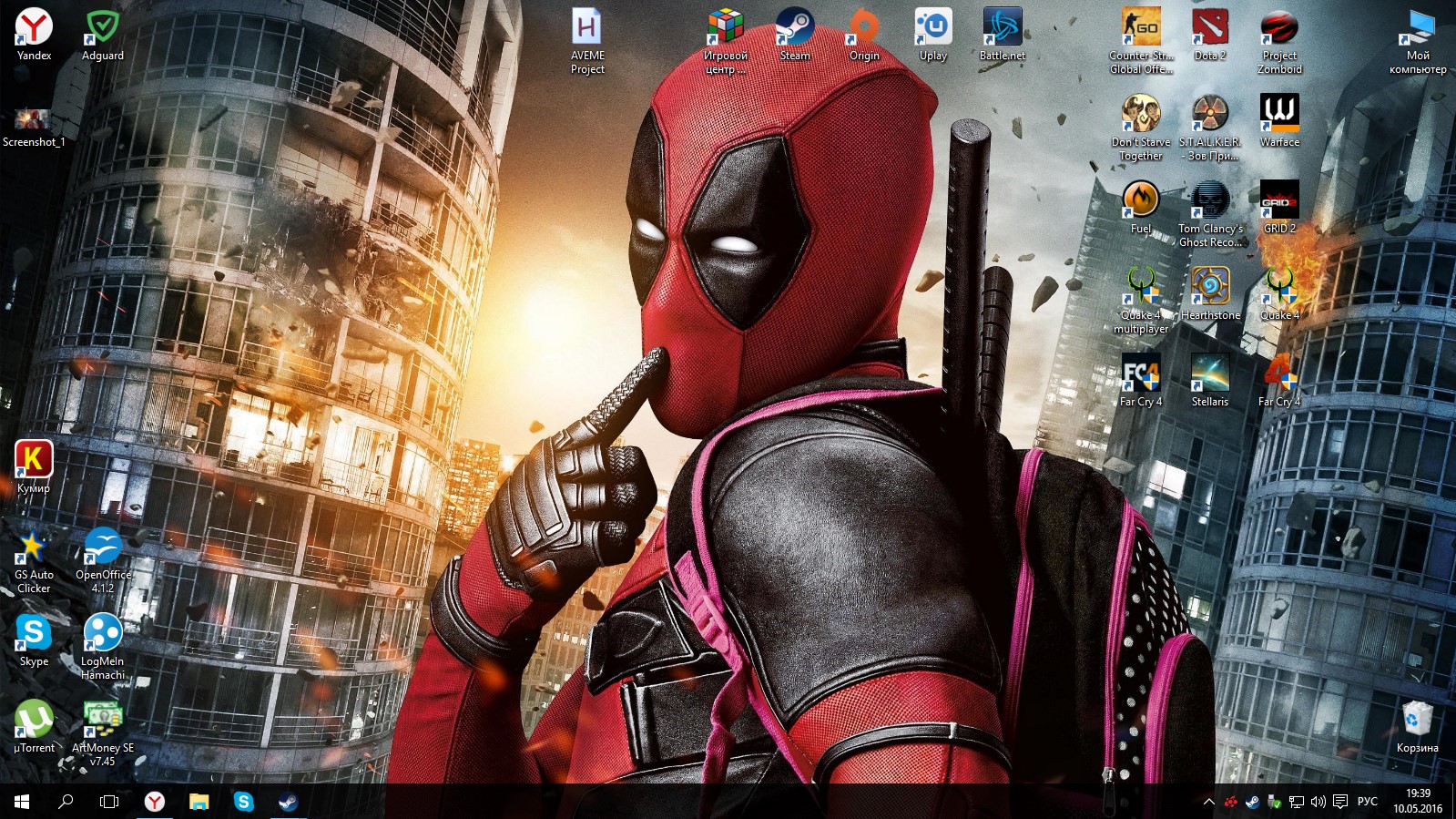Open the Action Center notifications

click(1340, 802)
